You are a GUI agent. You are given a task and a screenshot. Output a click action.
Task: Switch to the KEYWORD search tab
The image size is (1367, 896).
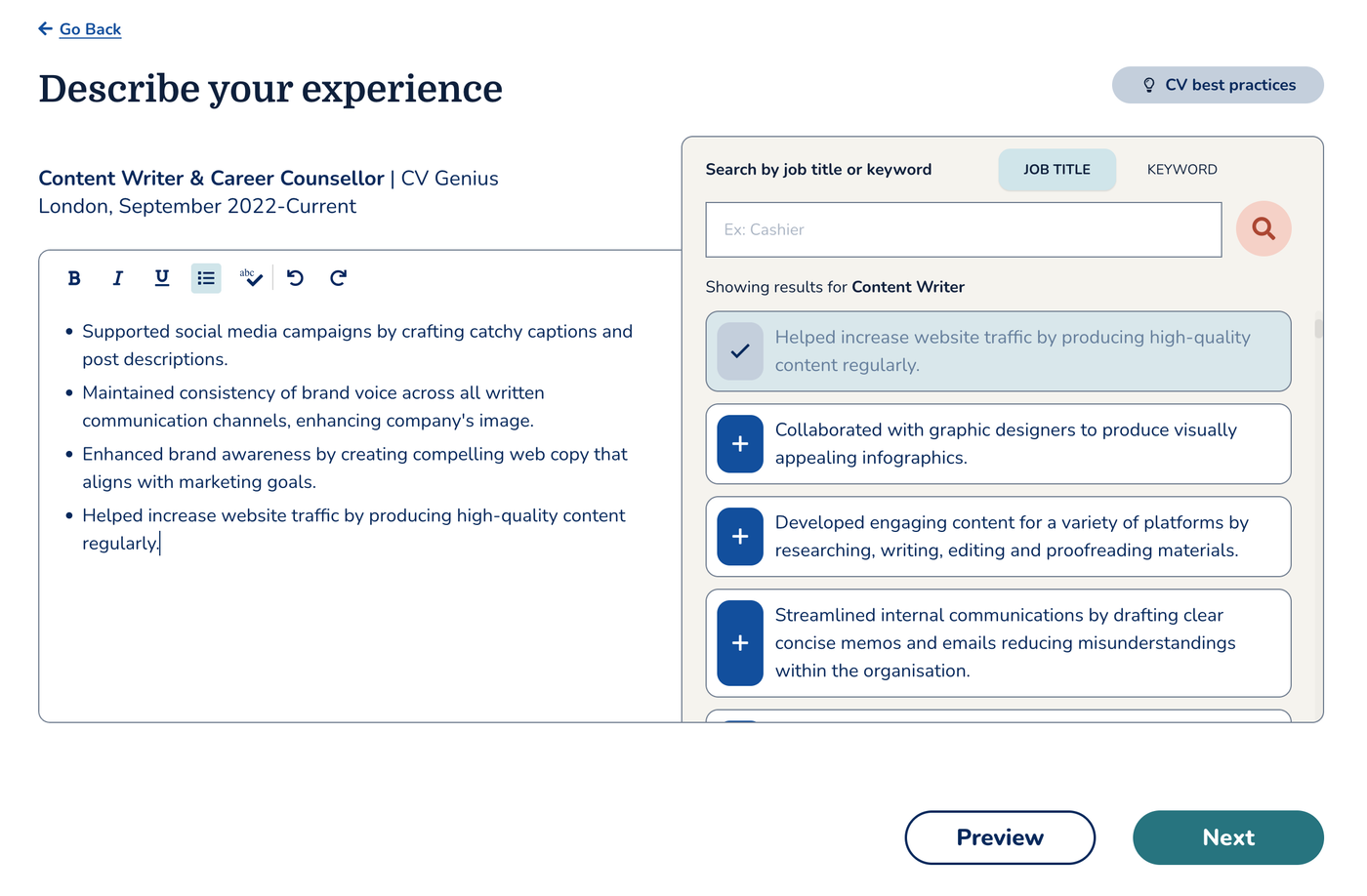pyautogui.click(x=1181, y=170)
